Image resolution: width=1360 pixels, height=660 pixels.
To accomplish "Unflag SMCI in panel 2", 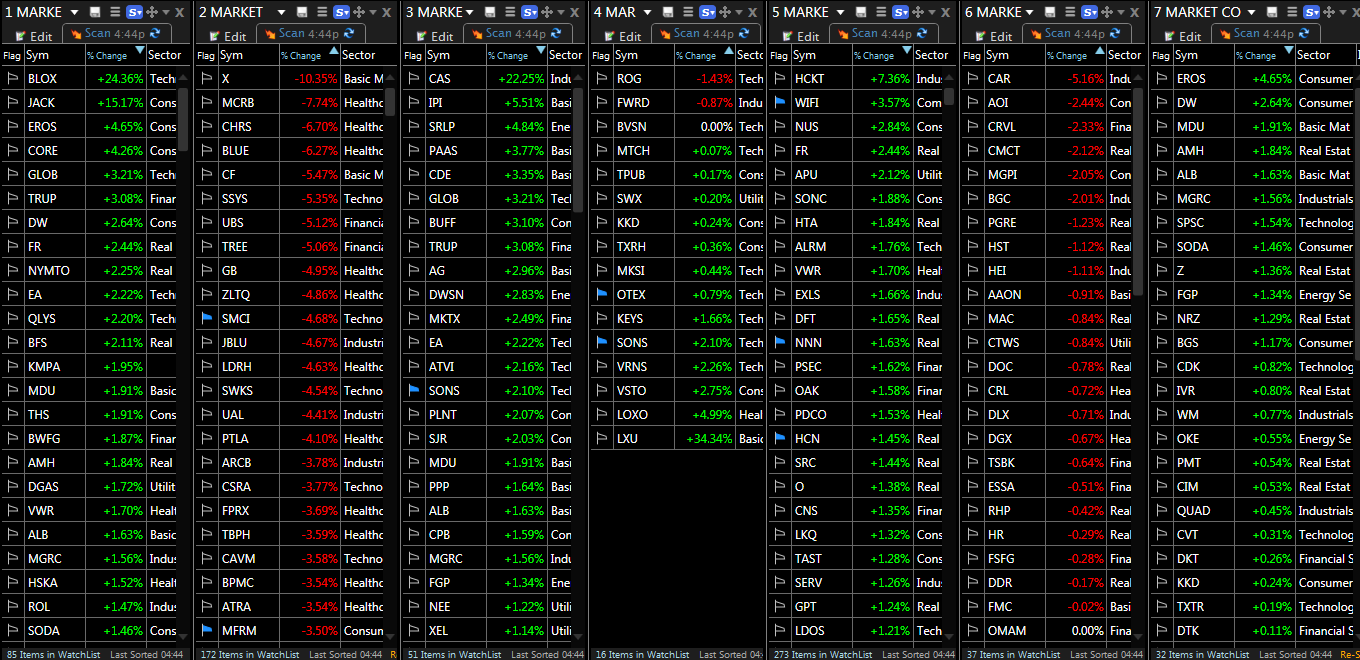I will point(207,318).
